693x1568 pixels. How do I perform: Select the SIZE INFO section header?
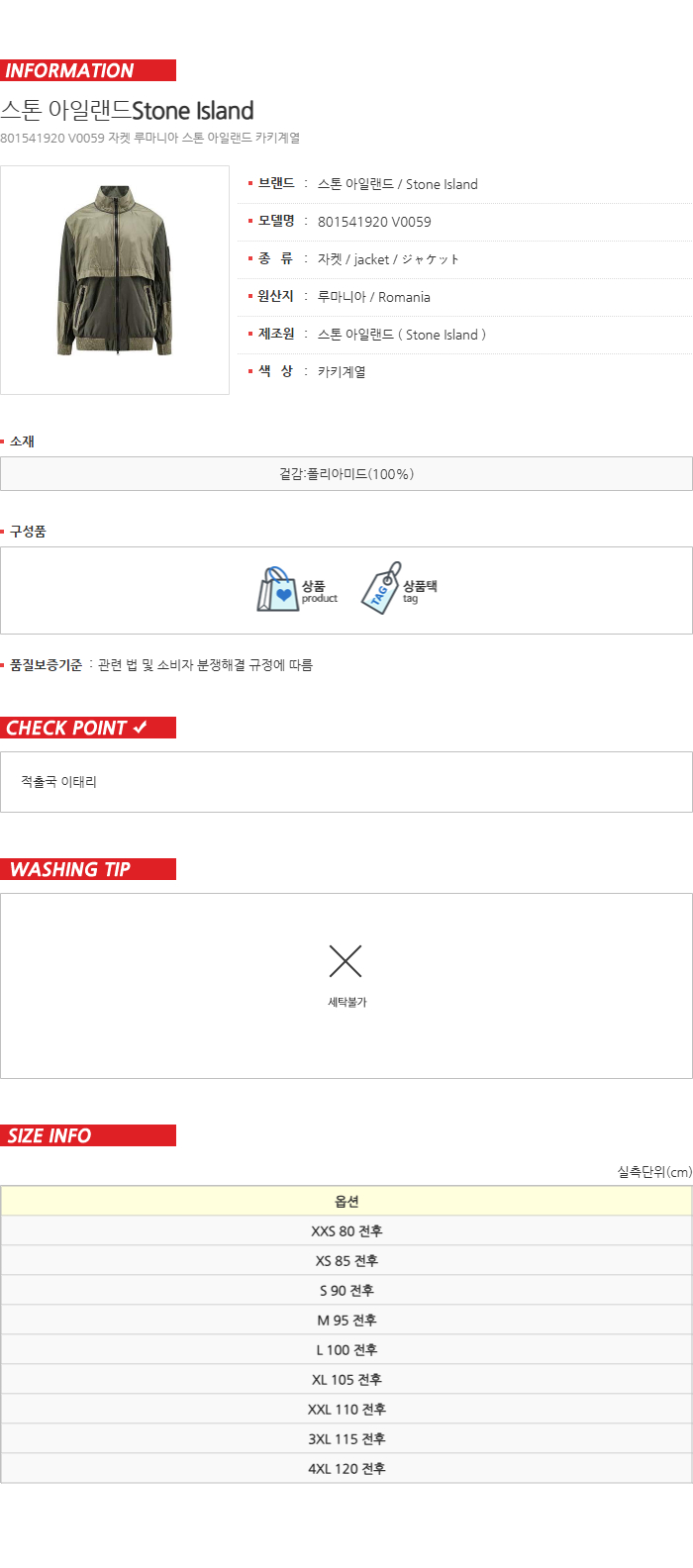coord(88,1135)
